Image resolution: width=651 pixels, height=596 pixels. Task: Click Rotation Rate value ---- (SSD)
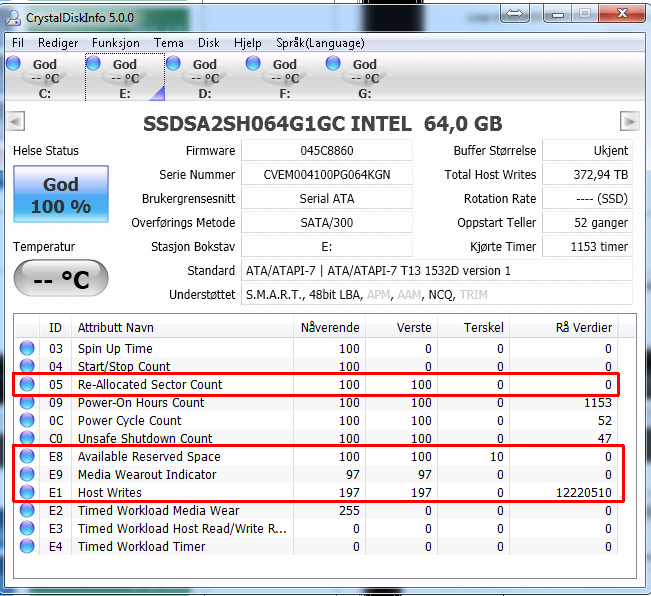[x=587, y=198]
